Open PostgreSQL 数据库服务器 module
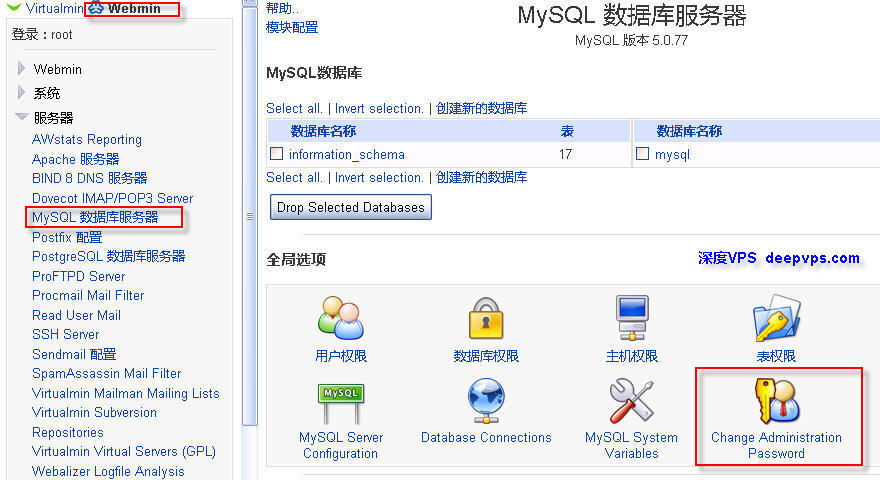Image resolution: width=880 pixels, height=480 pixels. coord(108,257)
